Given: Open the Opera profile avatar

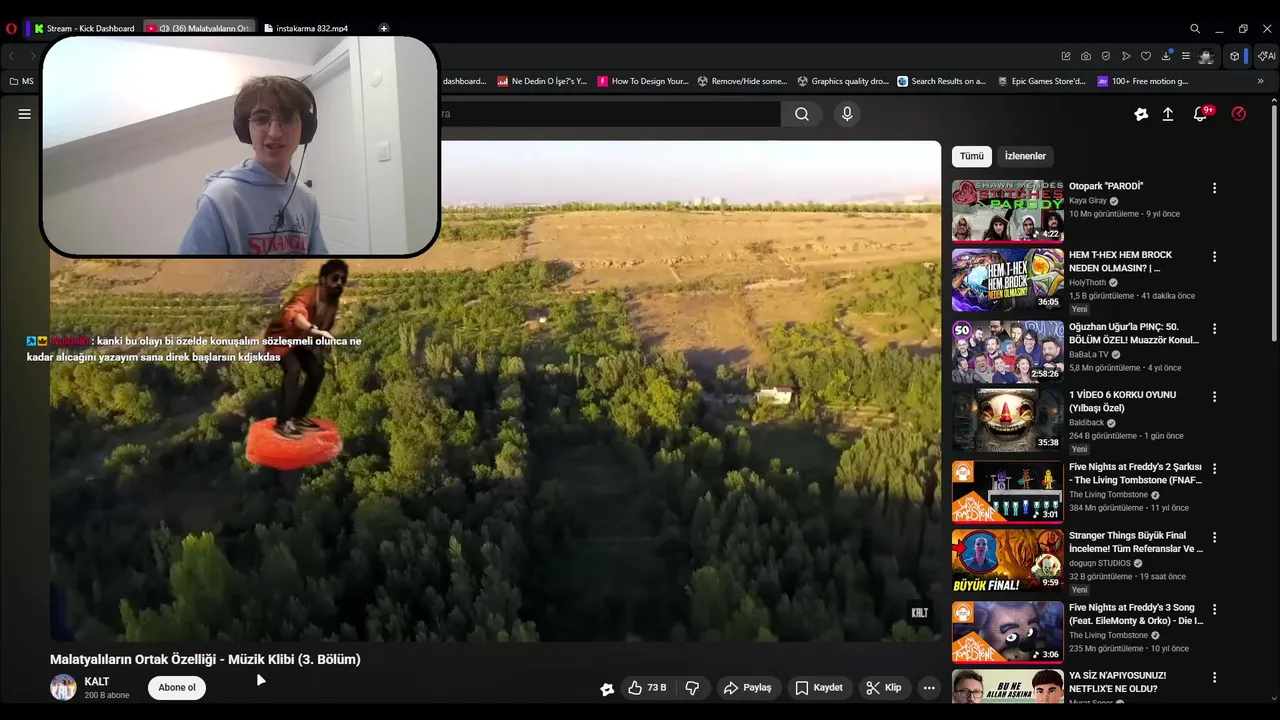Looking at the screenshot, I should [x=1207, y=56].
